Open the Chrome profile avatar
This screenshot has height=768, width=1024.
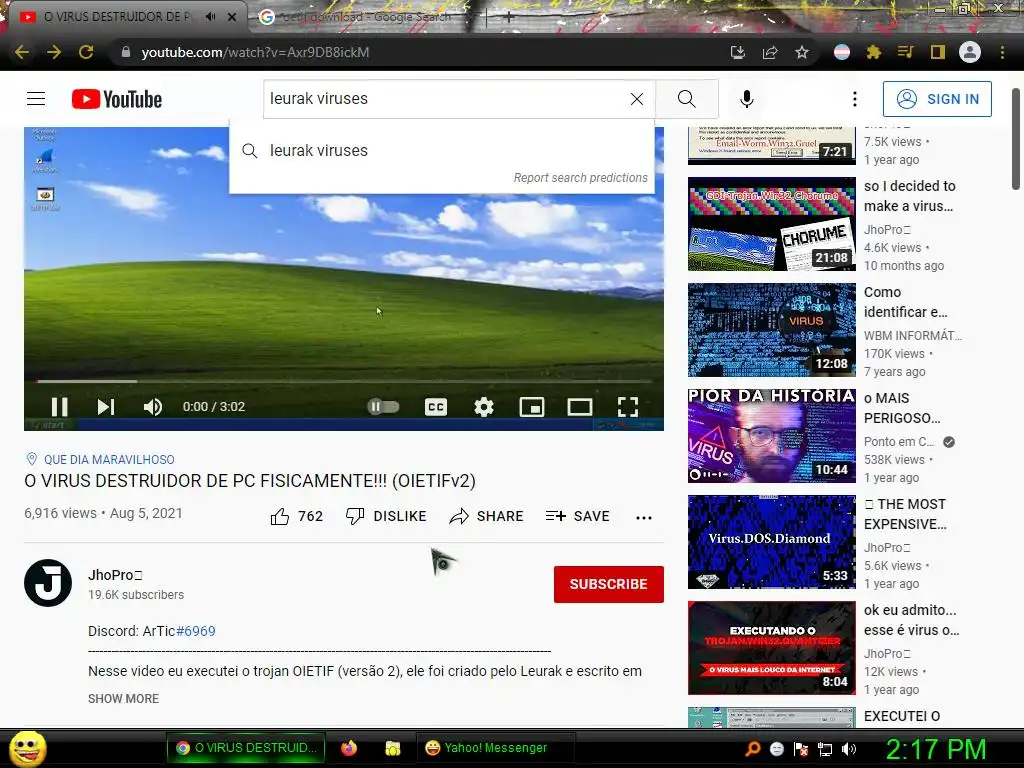tap(970, 52)
